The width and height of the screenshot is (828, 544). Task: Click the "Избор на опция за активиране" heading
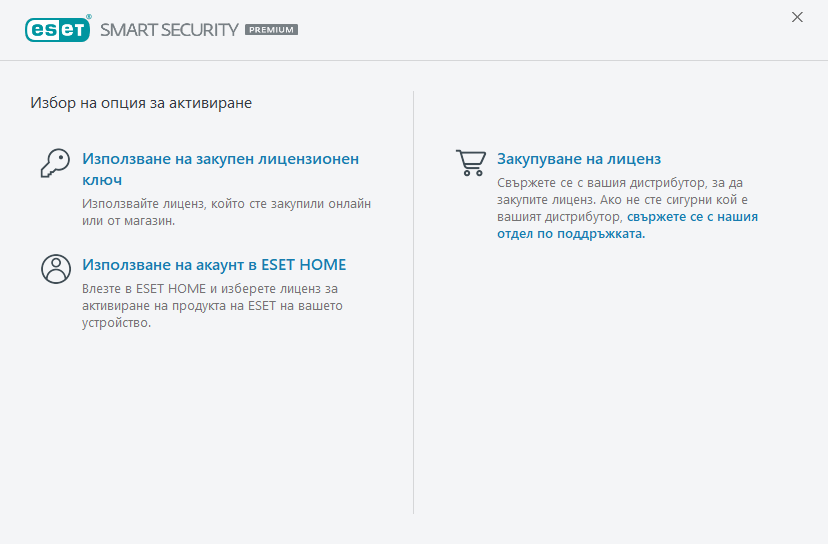click(x=140, y=102)
